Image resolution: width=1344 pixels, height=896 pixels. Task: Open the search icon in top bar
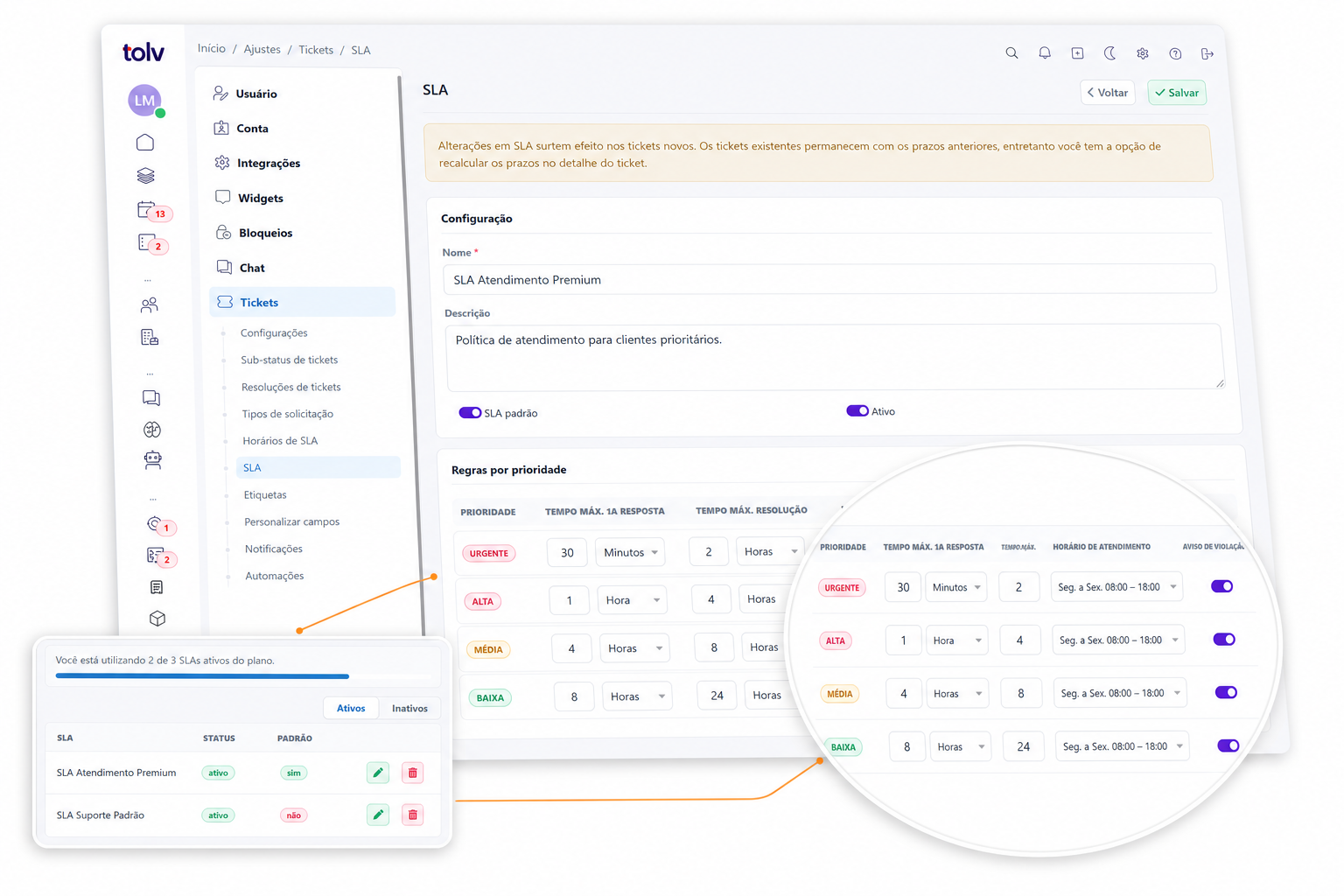point(1011,53)
